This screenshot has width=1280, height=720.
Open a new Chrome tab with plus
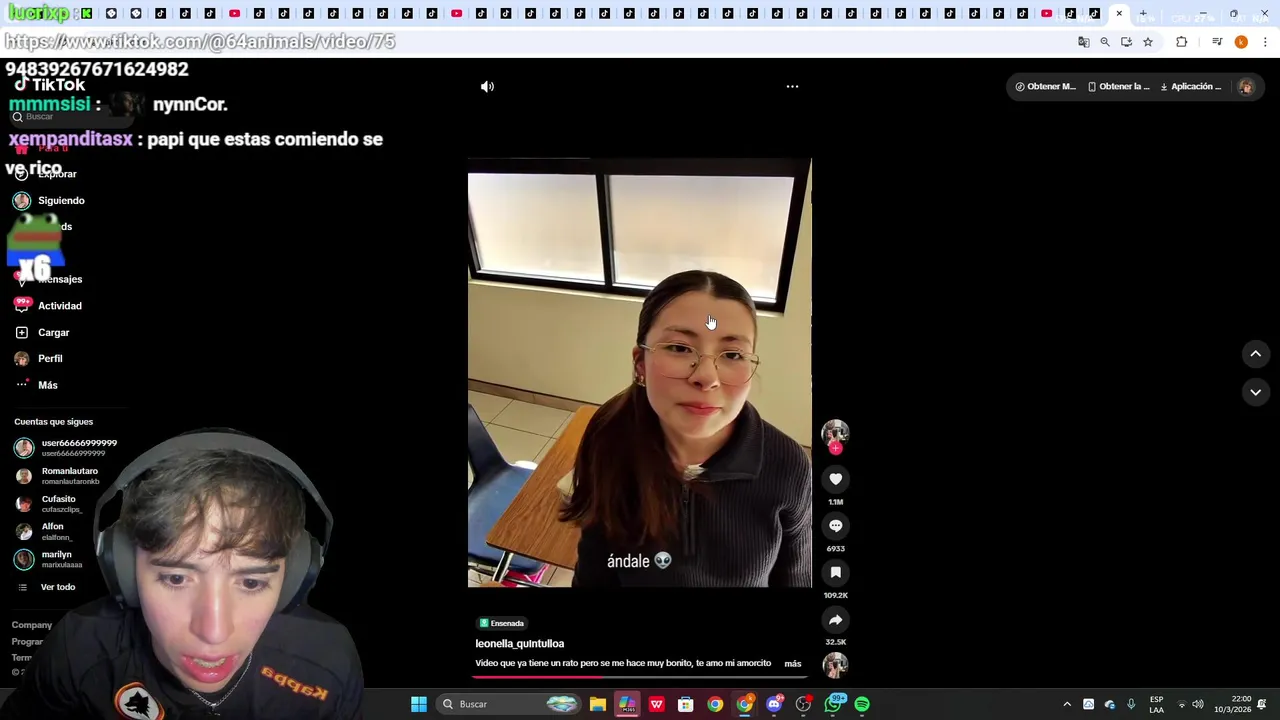pos(1143,14)
